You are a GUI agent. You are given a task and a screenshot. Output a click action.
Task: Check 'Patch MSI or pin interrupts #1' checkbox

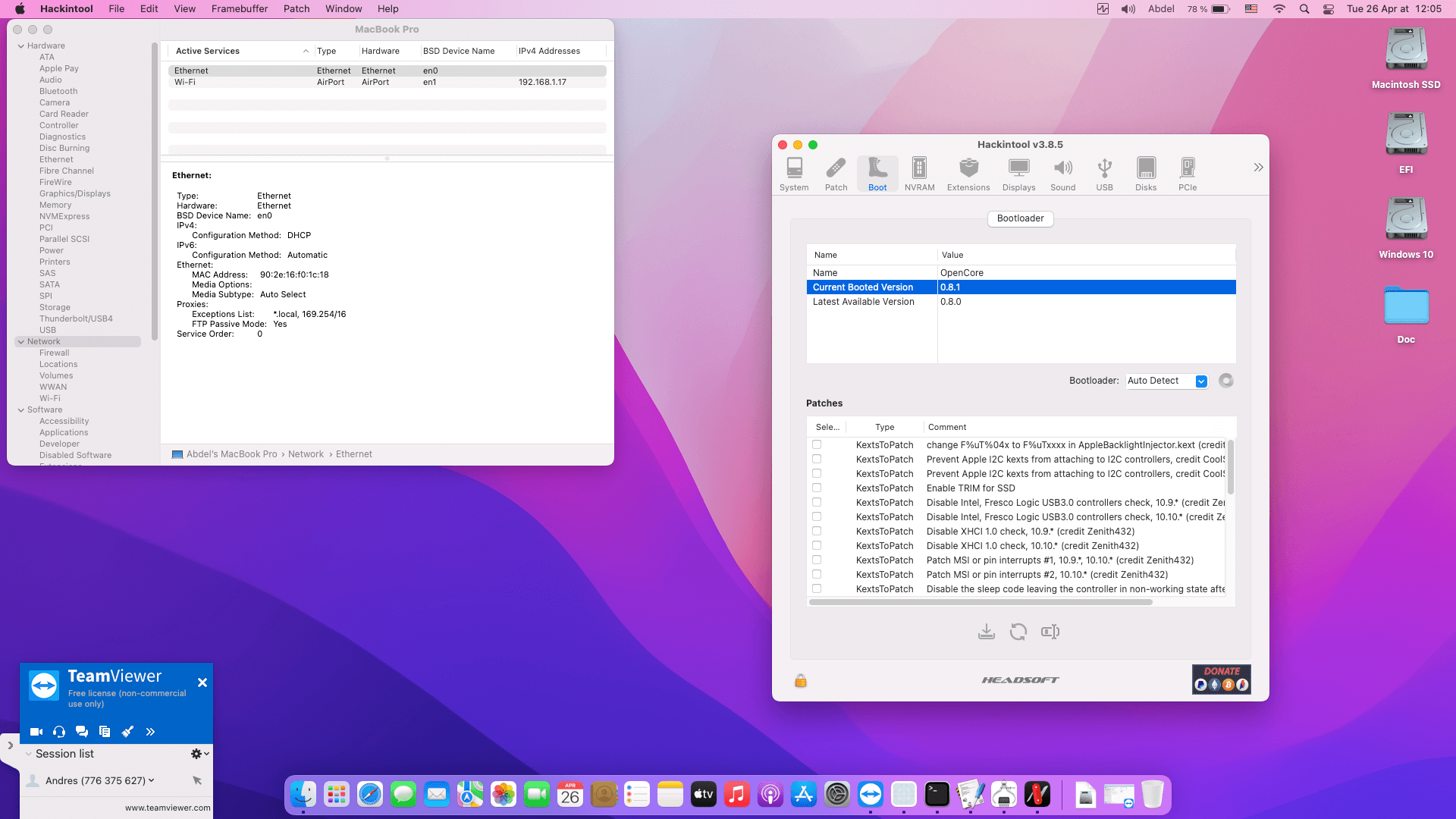tap(817, 560)
